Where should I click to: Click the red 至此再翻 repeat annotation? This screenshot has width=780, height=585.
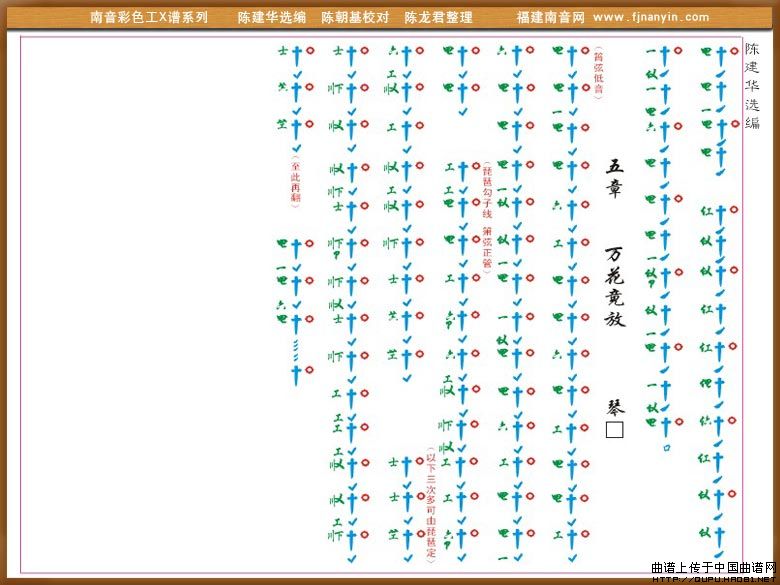(296, 178)
